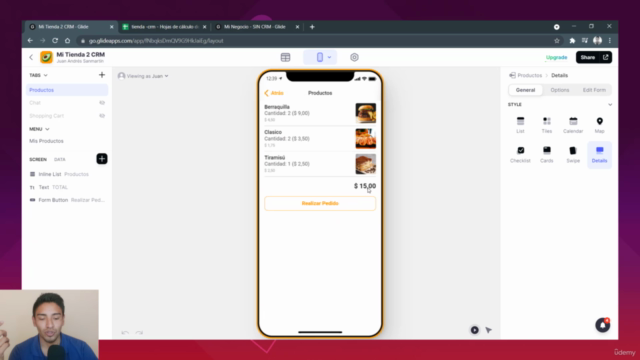
Task: Select Details style icon
Action: click(599, 154)
